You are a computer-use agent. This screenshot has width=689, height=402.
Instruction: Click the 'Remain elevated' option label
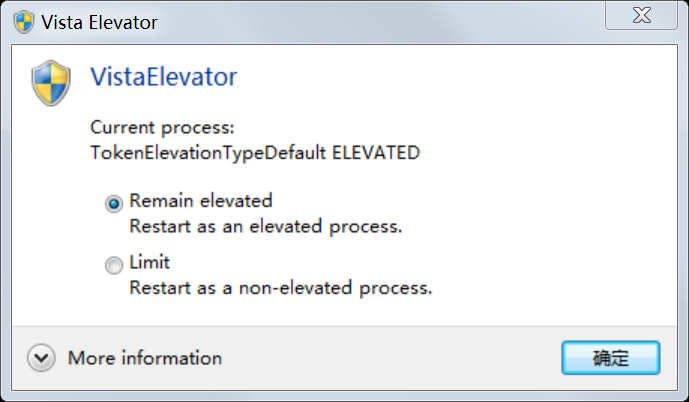[x=200, y=201]
